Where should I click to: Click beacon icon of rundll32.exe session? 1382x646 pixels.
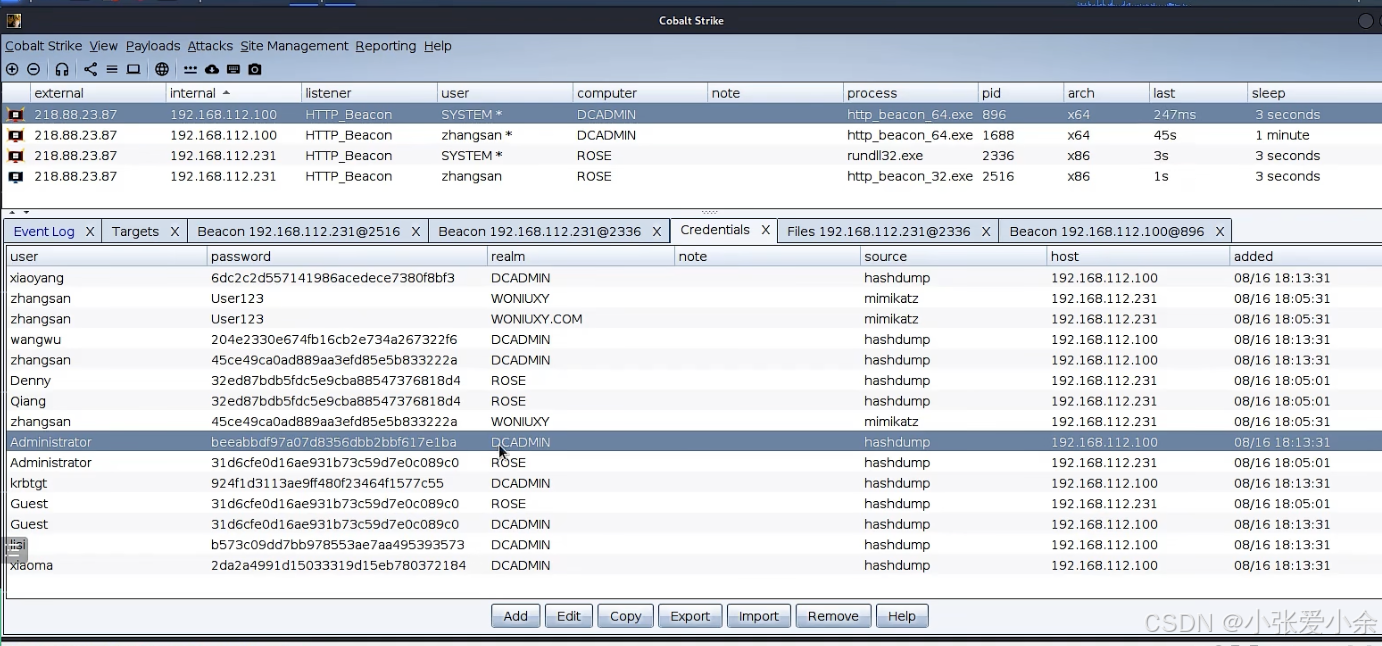pos(15,156)
